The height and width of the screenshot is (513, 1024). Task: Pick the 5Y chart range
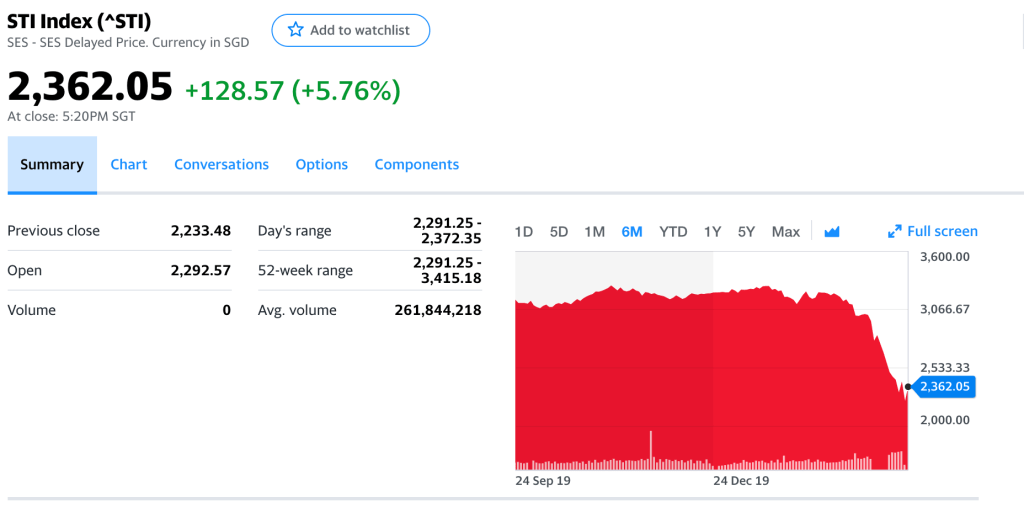pyautogui.click(x=746, y=232)
